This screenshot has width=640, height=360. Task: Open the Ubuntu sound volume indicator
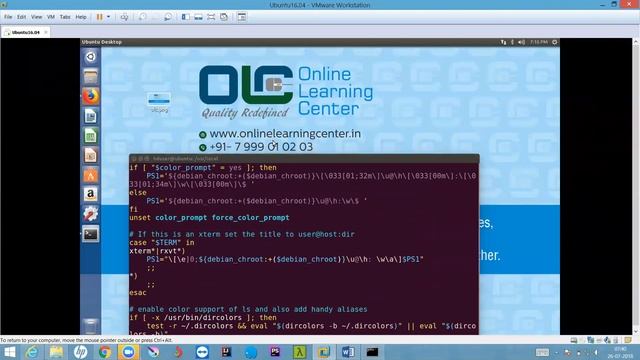[x=522, y=42]
